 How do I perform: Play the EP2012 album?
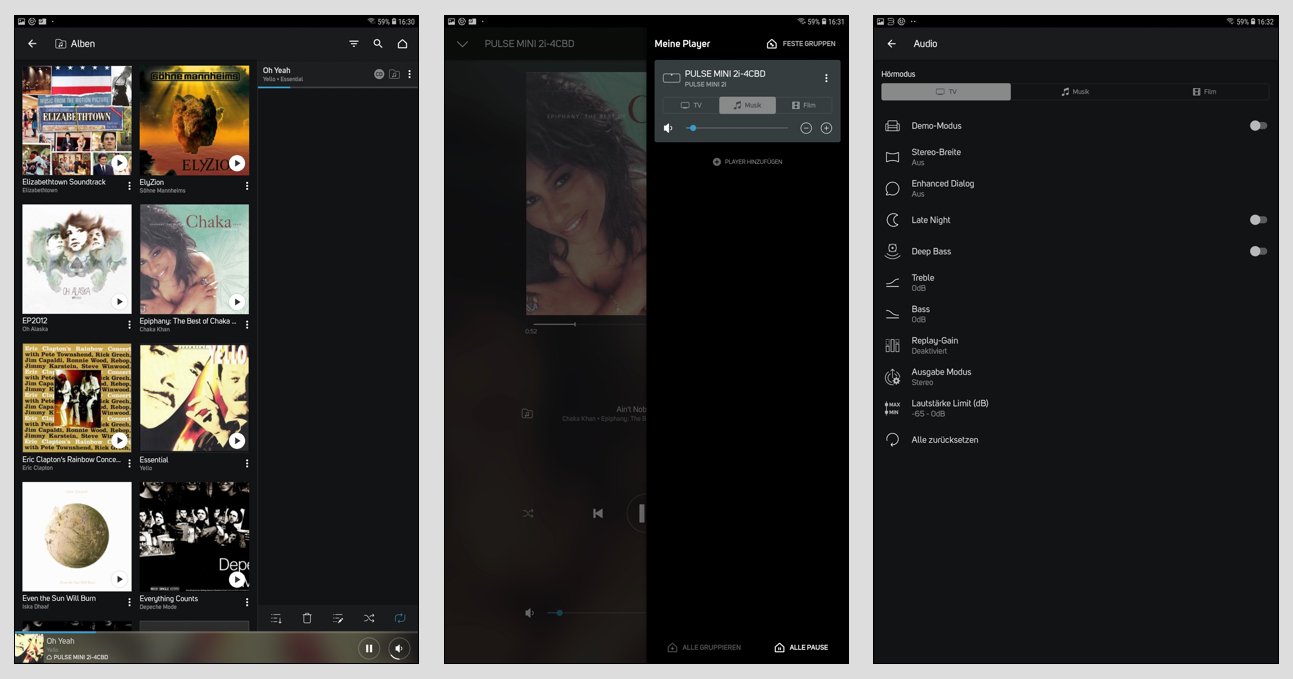pyautogui.click(x=119, y=302)
